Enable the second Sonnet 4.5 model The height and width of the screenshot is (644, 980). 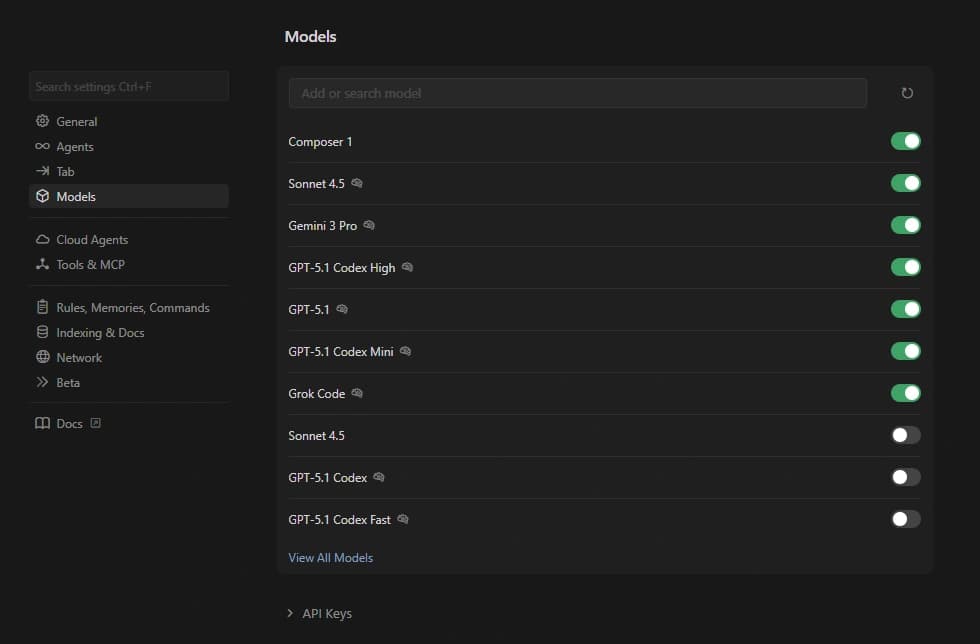point(905,435)
